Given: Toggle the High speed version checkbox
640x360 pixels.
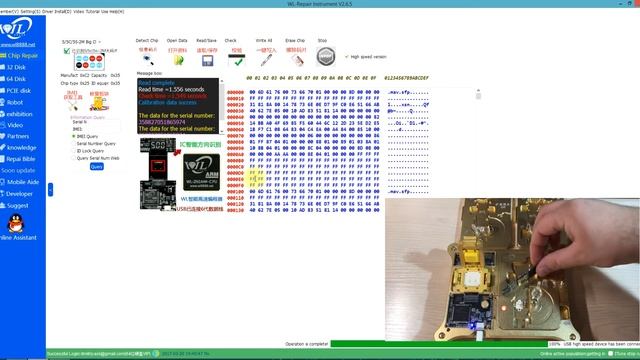Looking at the screenshot, I should click(x=347, y=57).
